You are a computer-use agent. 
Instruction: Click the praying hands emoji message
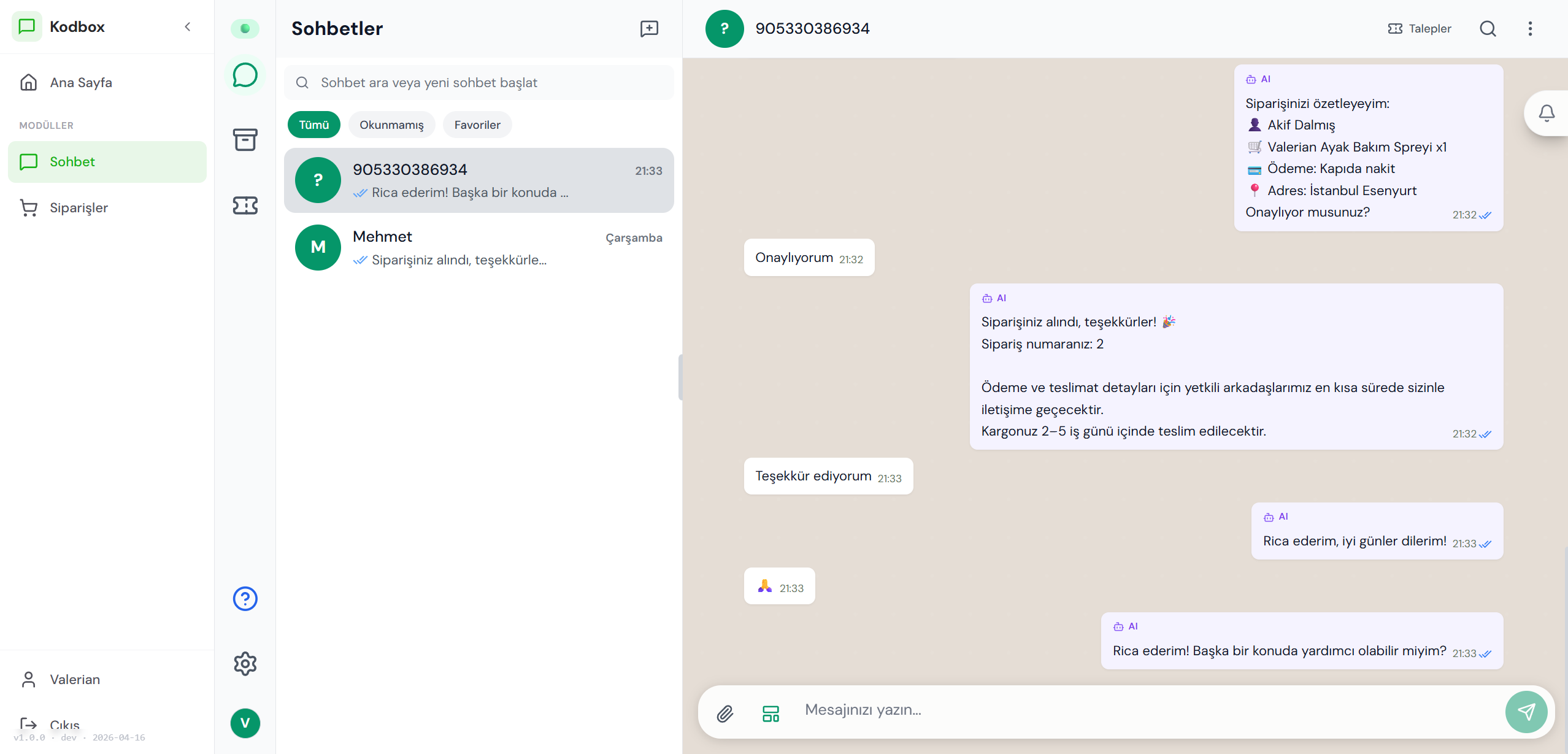pos(780,586)
